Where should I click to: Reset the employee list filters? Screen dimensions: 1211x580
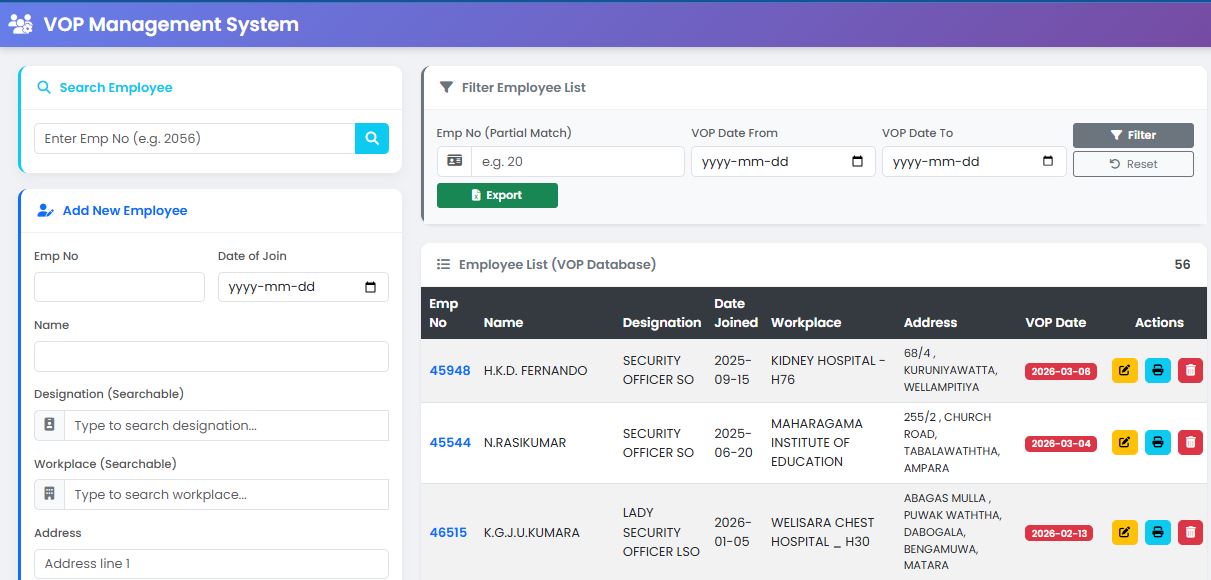[x=1133, y=164]
